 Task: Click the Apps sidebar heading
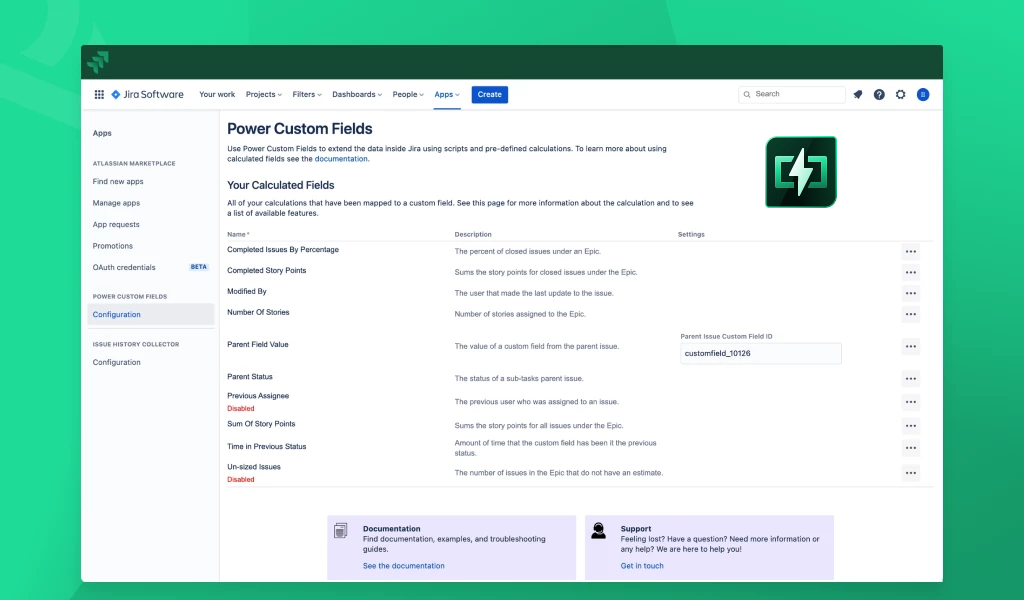point(102,133)
